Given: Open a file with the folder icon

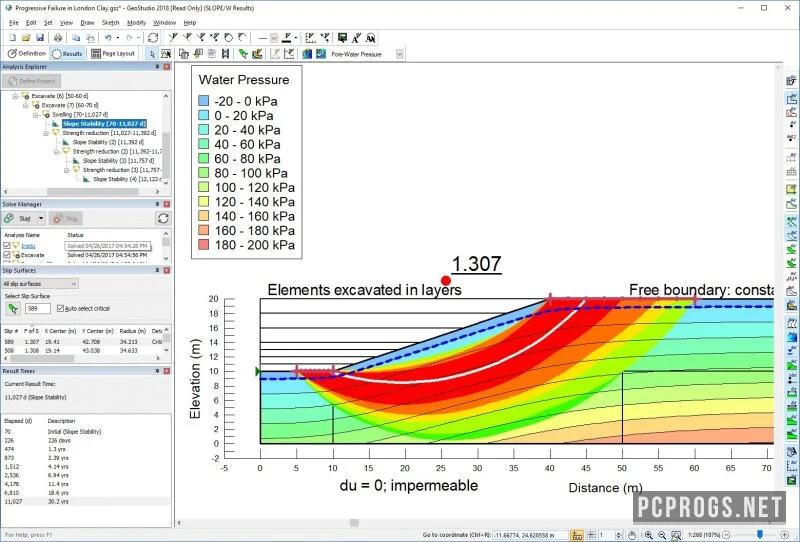Looking at the screenshot, I should point(26,38).
